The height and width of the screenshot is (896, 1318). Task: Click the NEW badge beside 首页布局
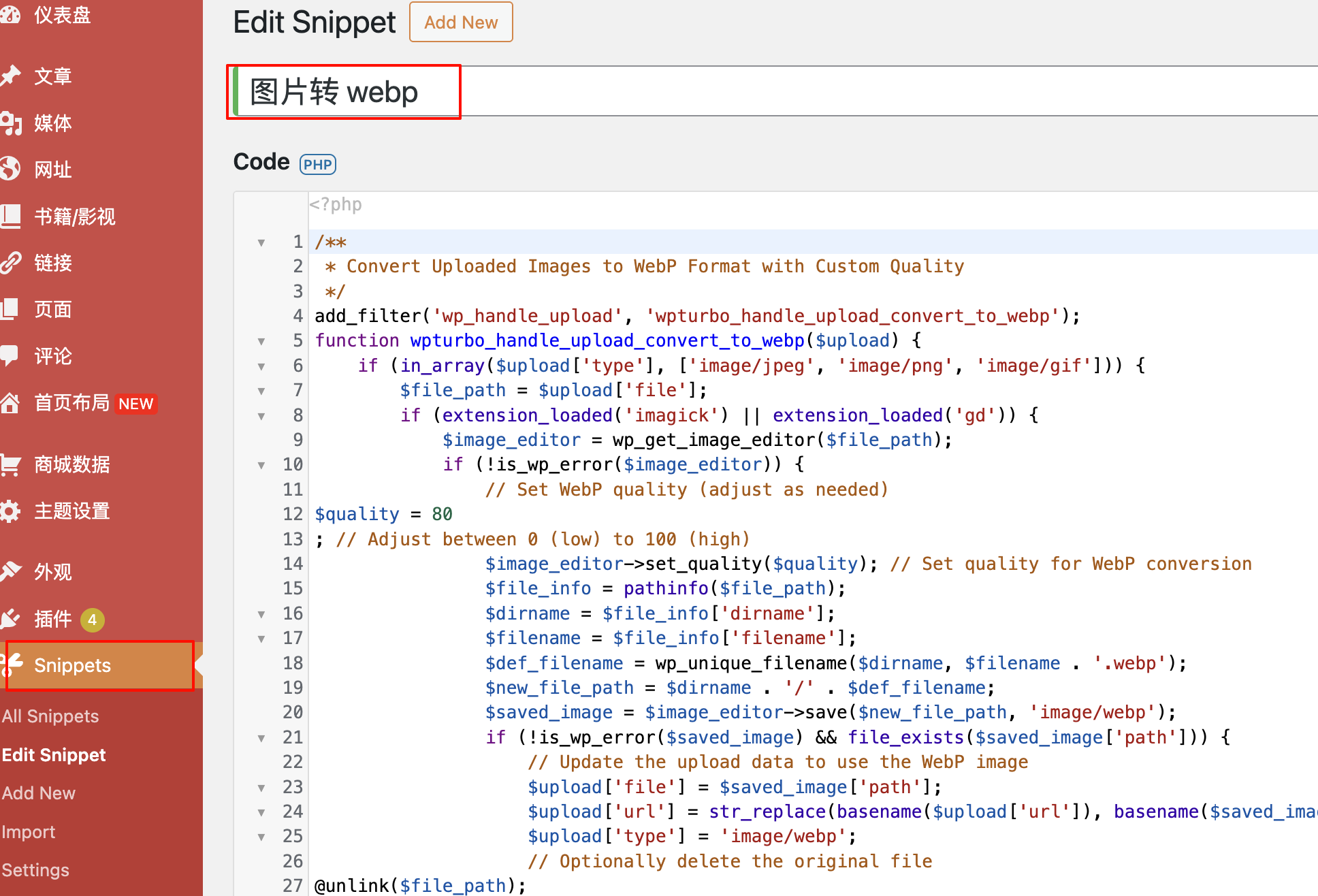coord(136,404)
